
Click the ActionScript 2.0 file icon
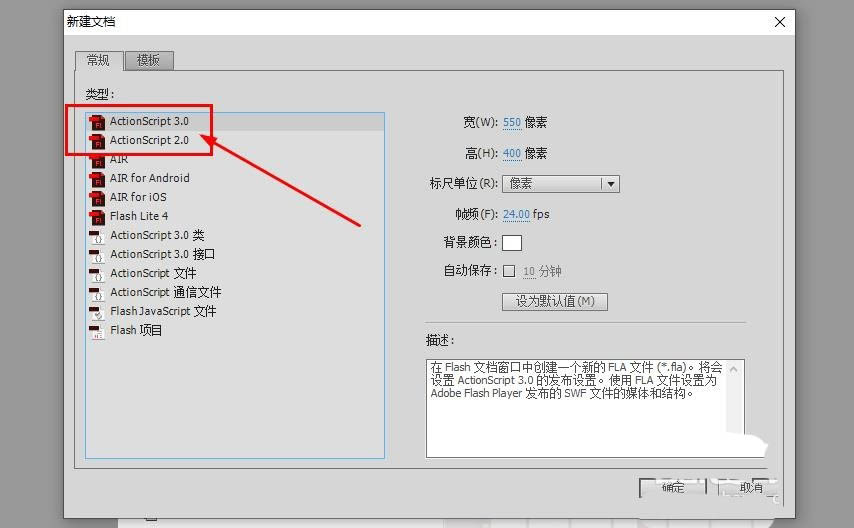[97, 141]
